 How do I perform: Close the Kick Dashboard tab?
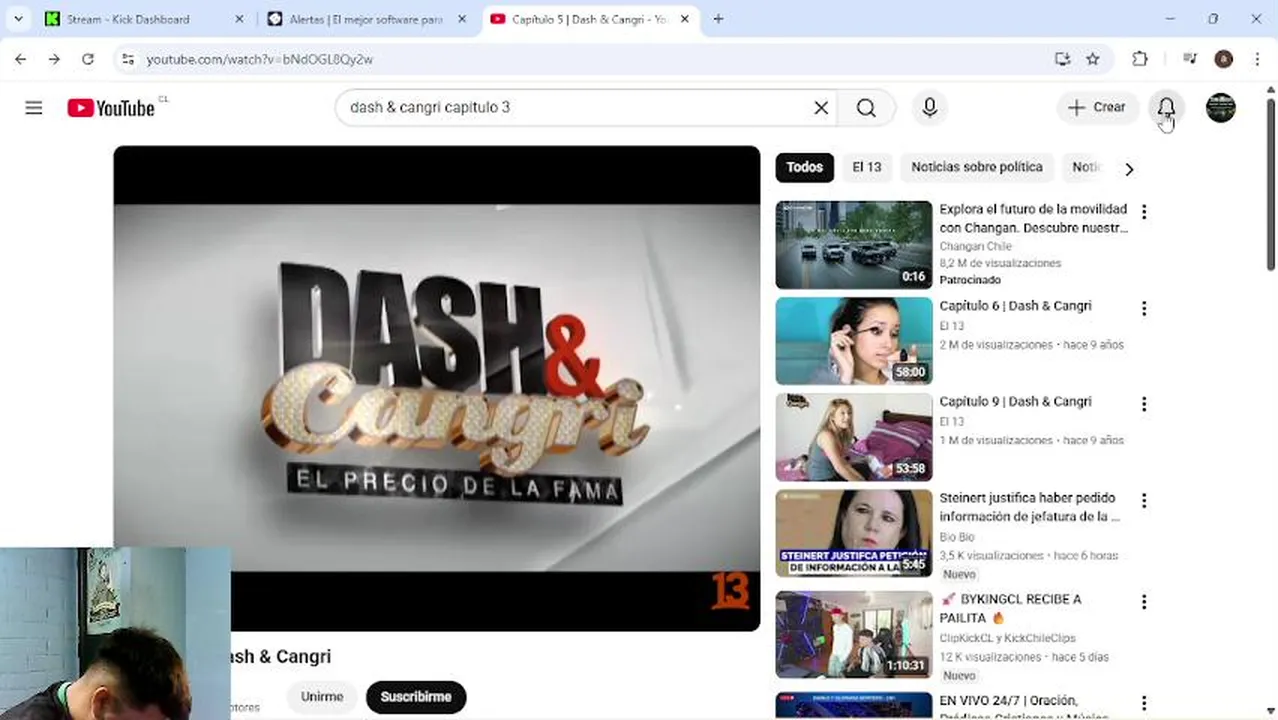click(239, 19)
